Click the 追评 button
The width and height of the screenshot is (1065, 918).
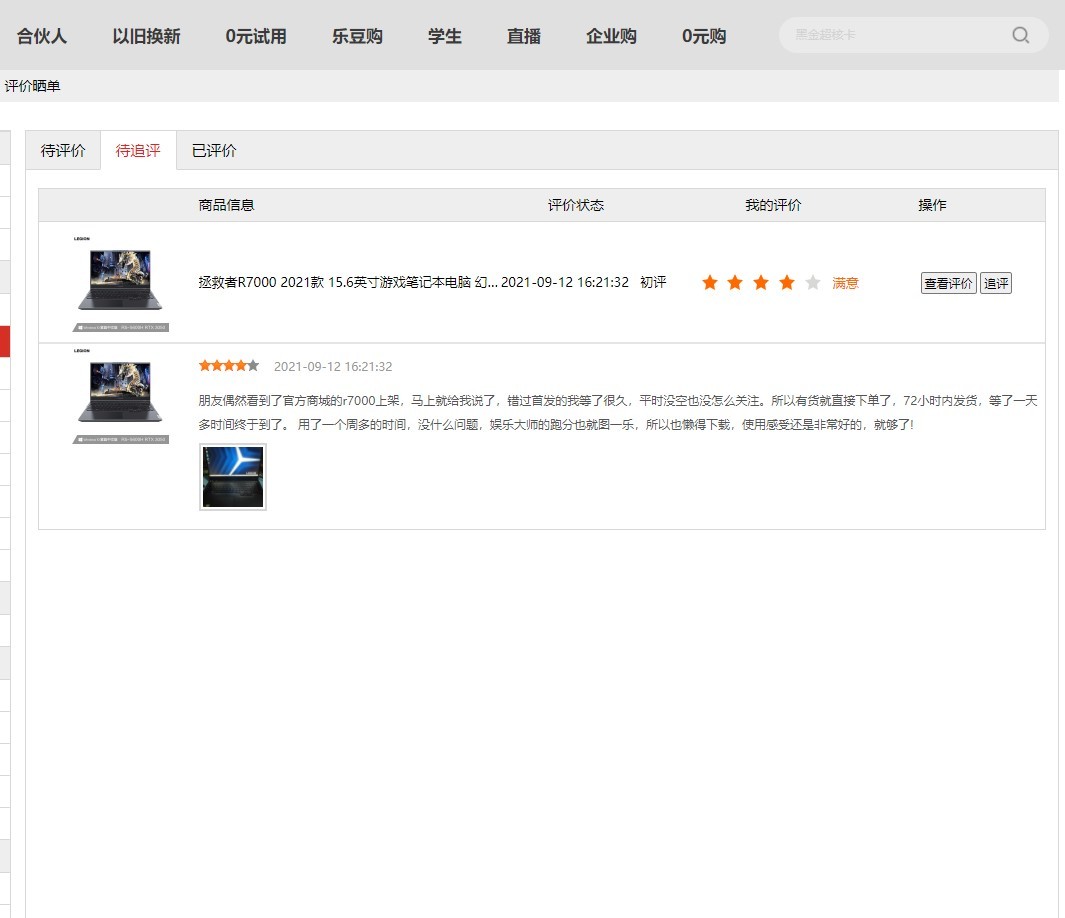996,283
